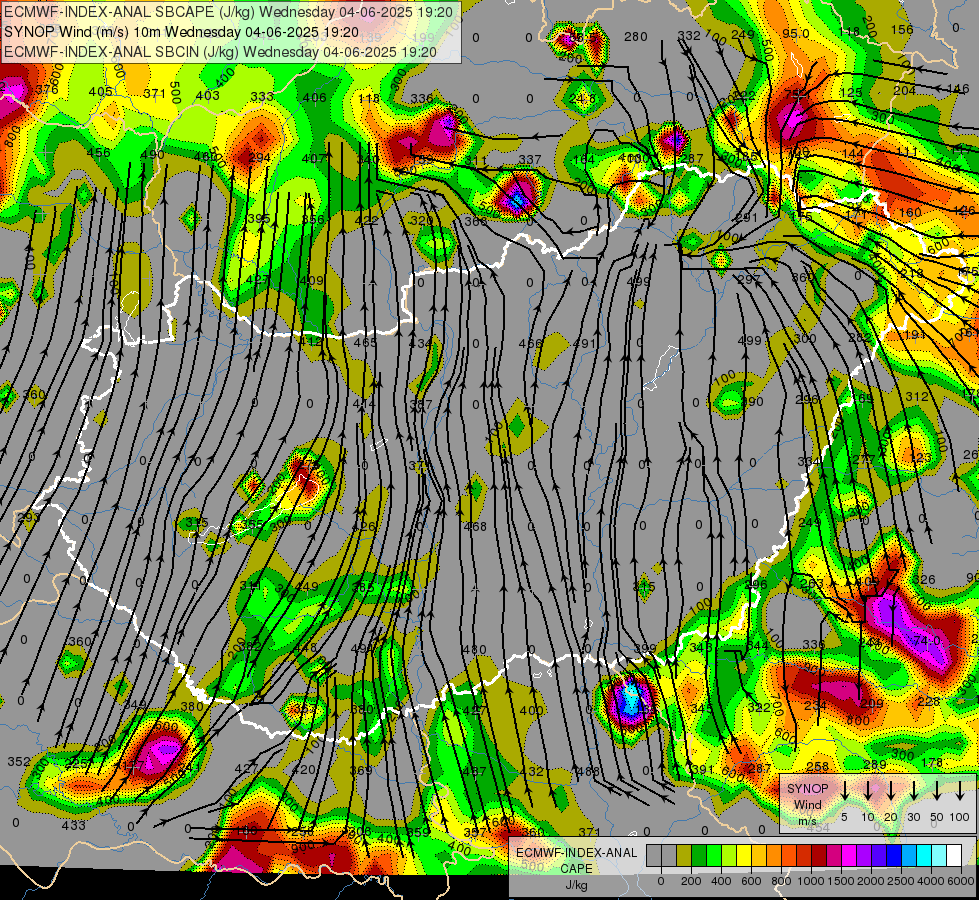Click the SYNOP Wind 10m title line
Image resolution: width=979 pixels, height=900 pixels.
(x=182, y=32)
